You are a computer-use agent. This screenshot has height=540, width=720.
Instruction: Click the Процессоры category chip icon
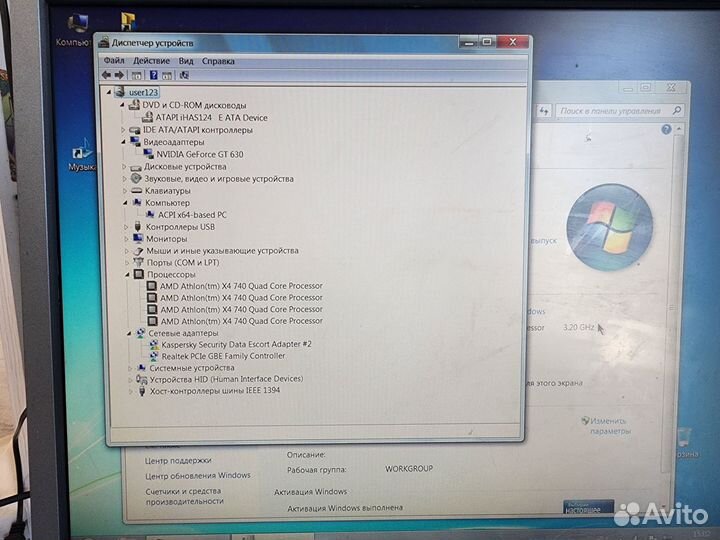click(139, 274)
